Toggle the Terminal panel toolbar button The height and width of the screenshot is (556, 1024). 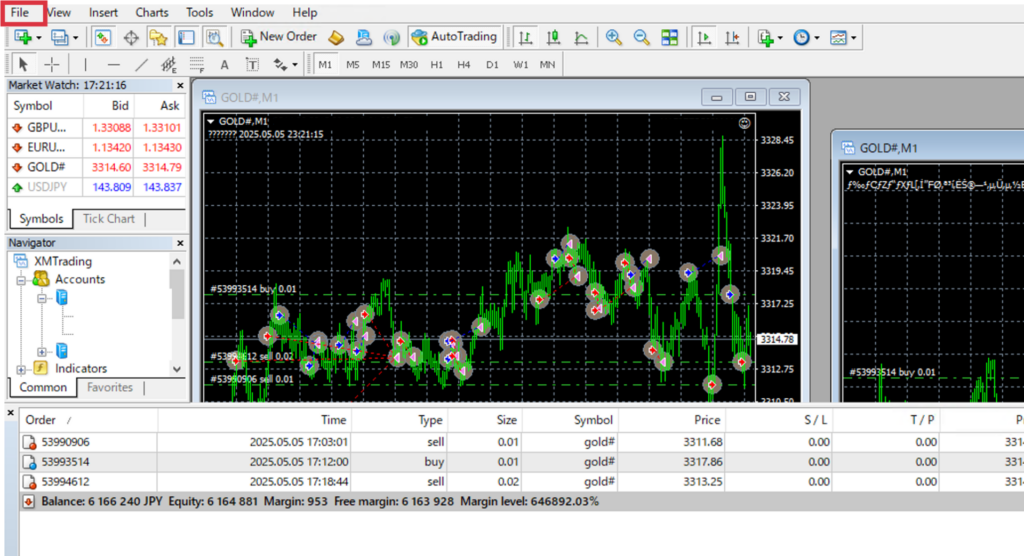pos(186,37)
